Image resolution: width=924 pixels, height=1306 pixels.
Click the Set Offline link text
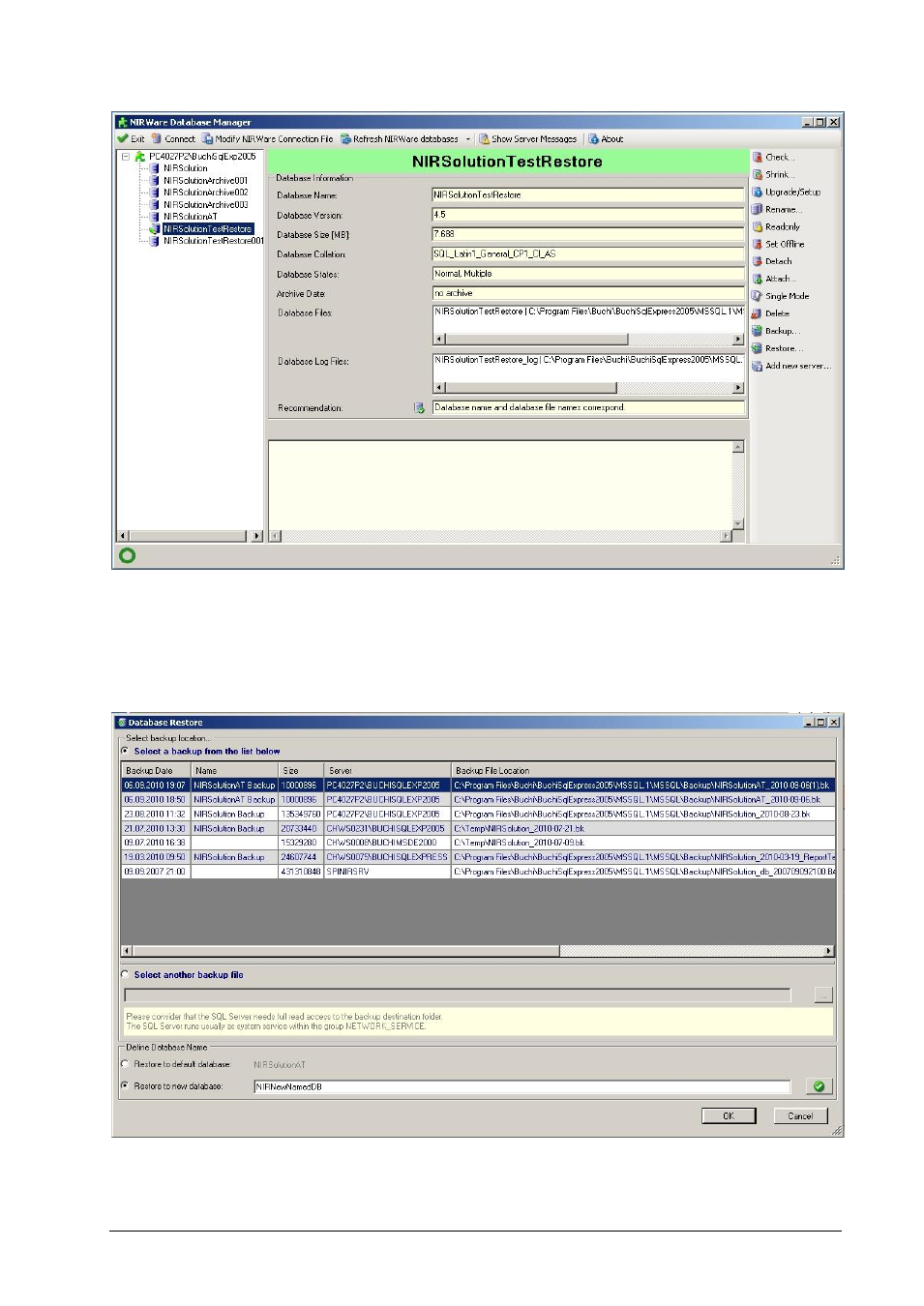(x=786, y=245)
